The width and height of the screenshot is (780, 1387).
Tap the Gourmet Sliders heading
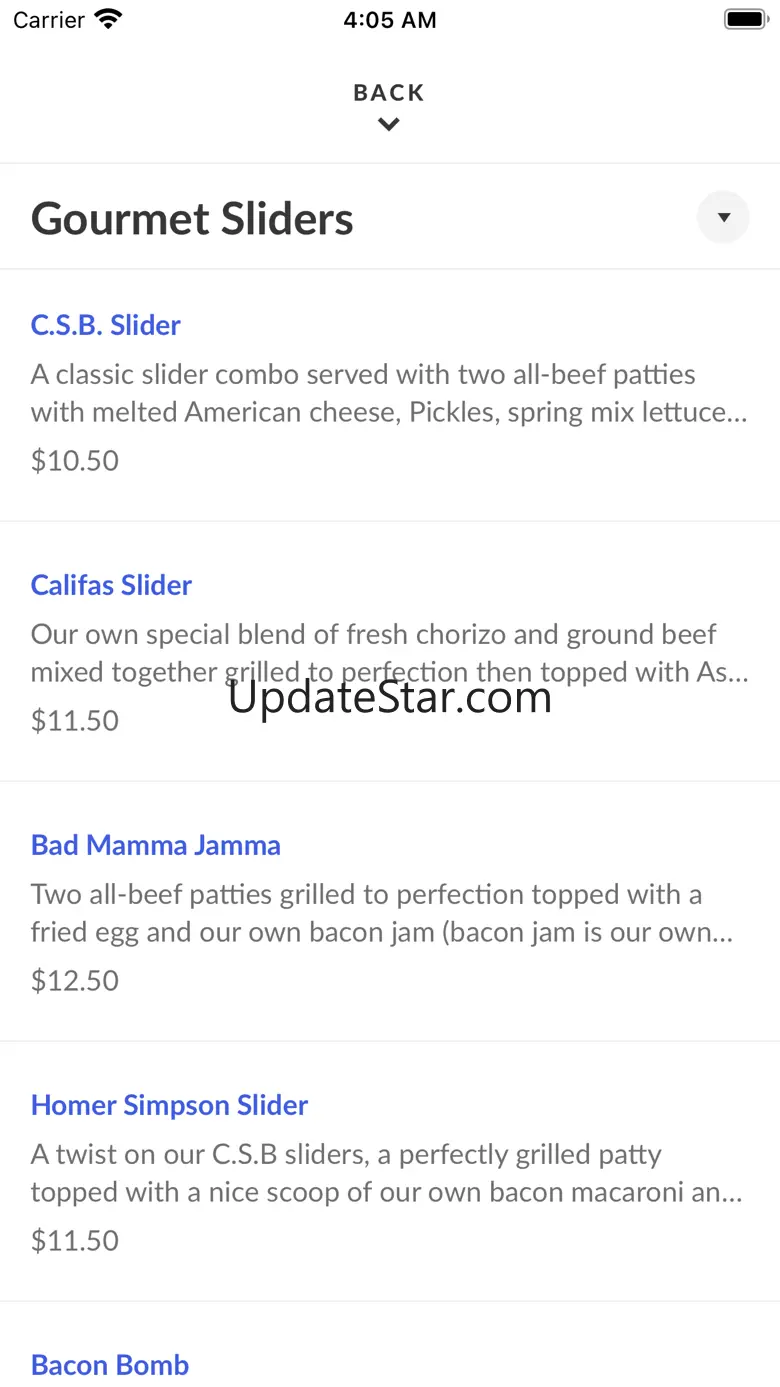[192, 219]
